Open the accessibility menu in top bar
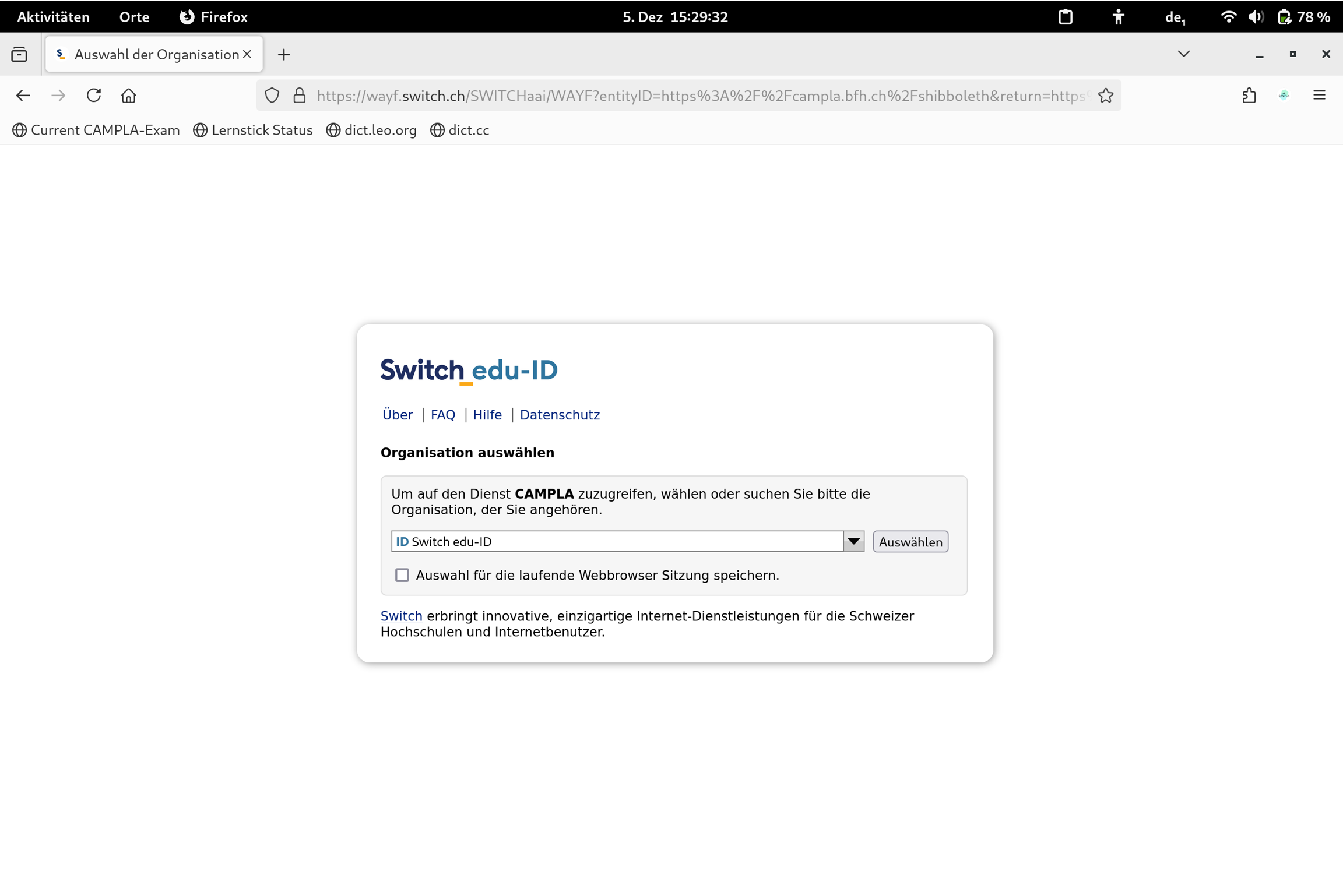This screenshot has width=1343, height=896. pos(1117,17)
